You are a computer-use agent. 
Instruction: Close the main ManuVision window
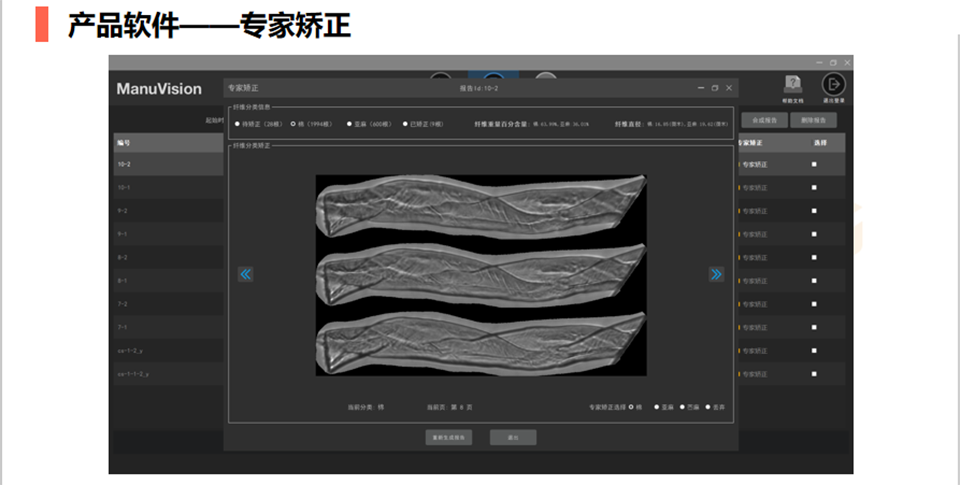coord(847,62)
